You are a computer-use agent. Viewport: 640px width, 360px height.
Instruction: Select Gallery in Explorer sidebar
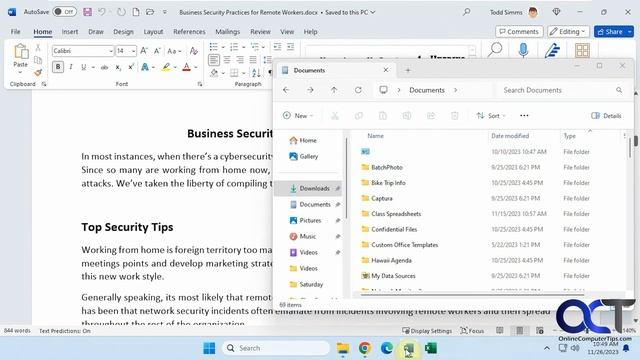pos(304,156)
